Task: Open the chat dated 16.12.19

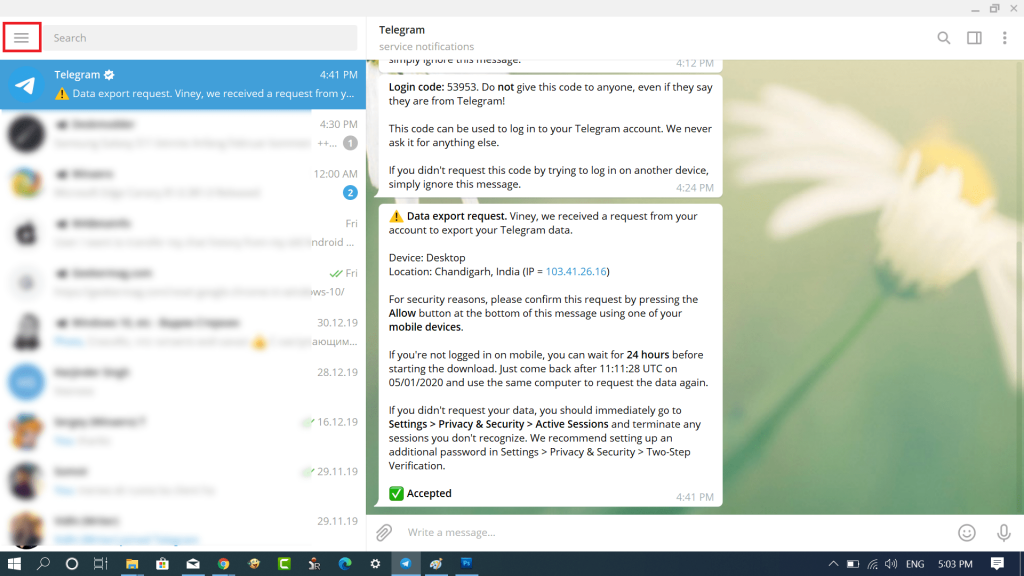Action: [x=183, y=432]
